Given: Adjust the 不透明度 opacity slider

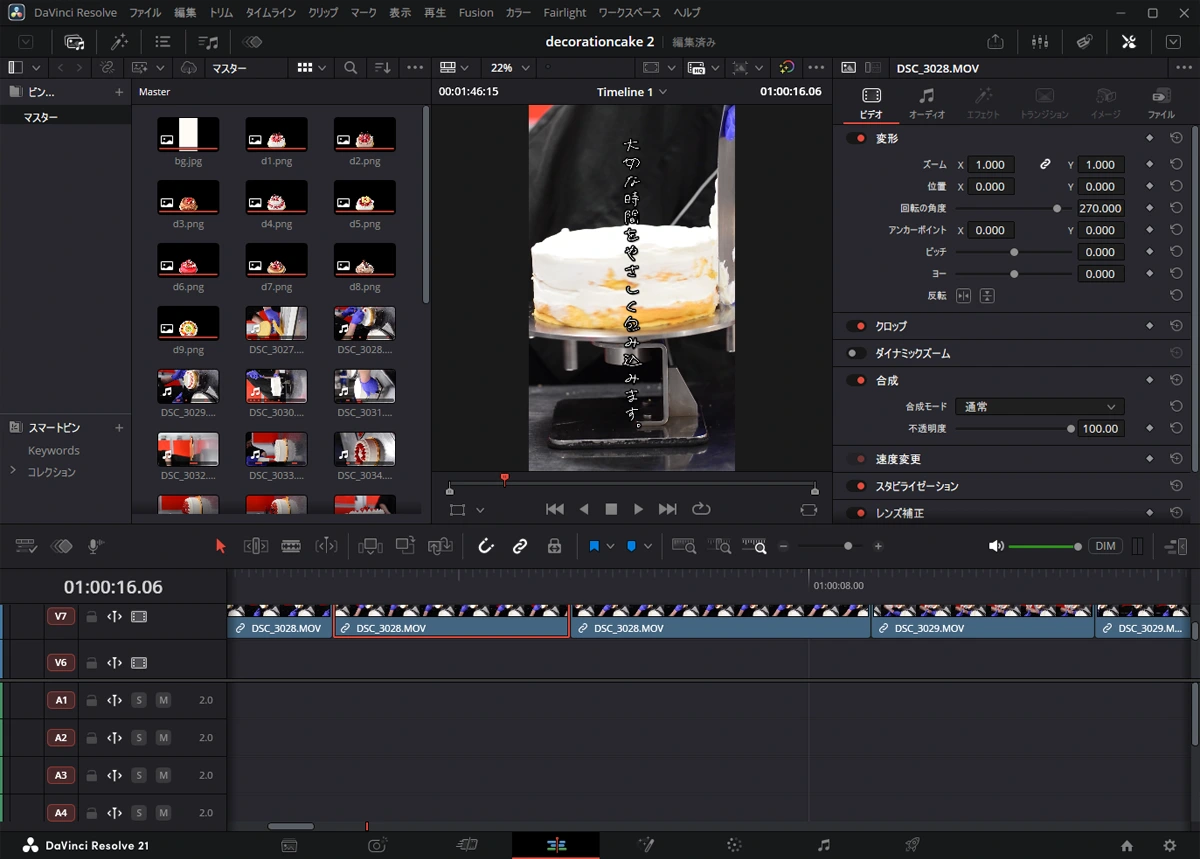Looking at the screenshot, I should [1013, 428].
